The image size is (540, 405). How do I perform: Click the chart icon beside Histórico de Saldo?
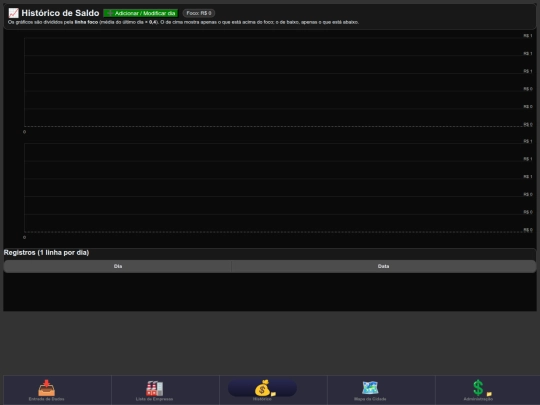[x=13, y=13]
